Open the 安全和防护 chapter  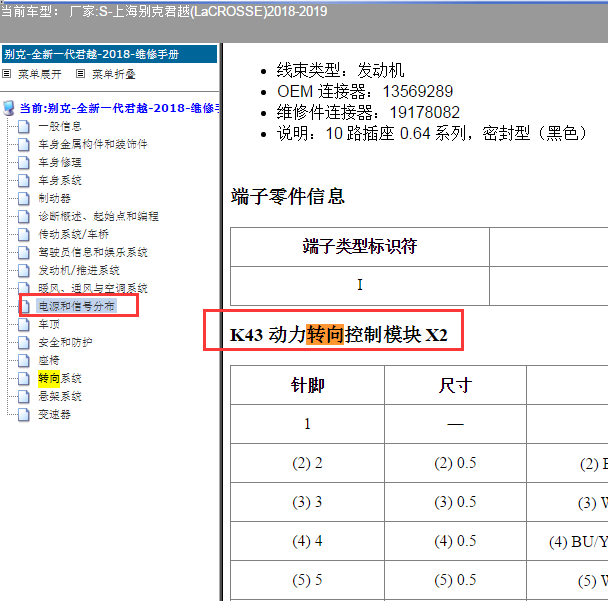click(65, 342)
